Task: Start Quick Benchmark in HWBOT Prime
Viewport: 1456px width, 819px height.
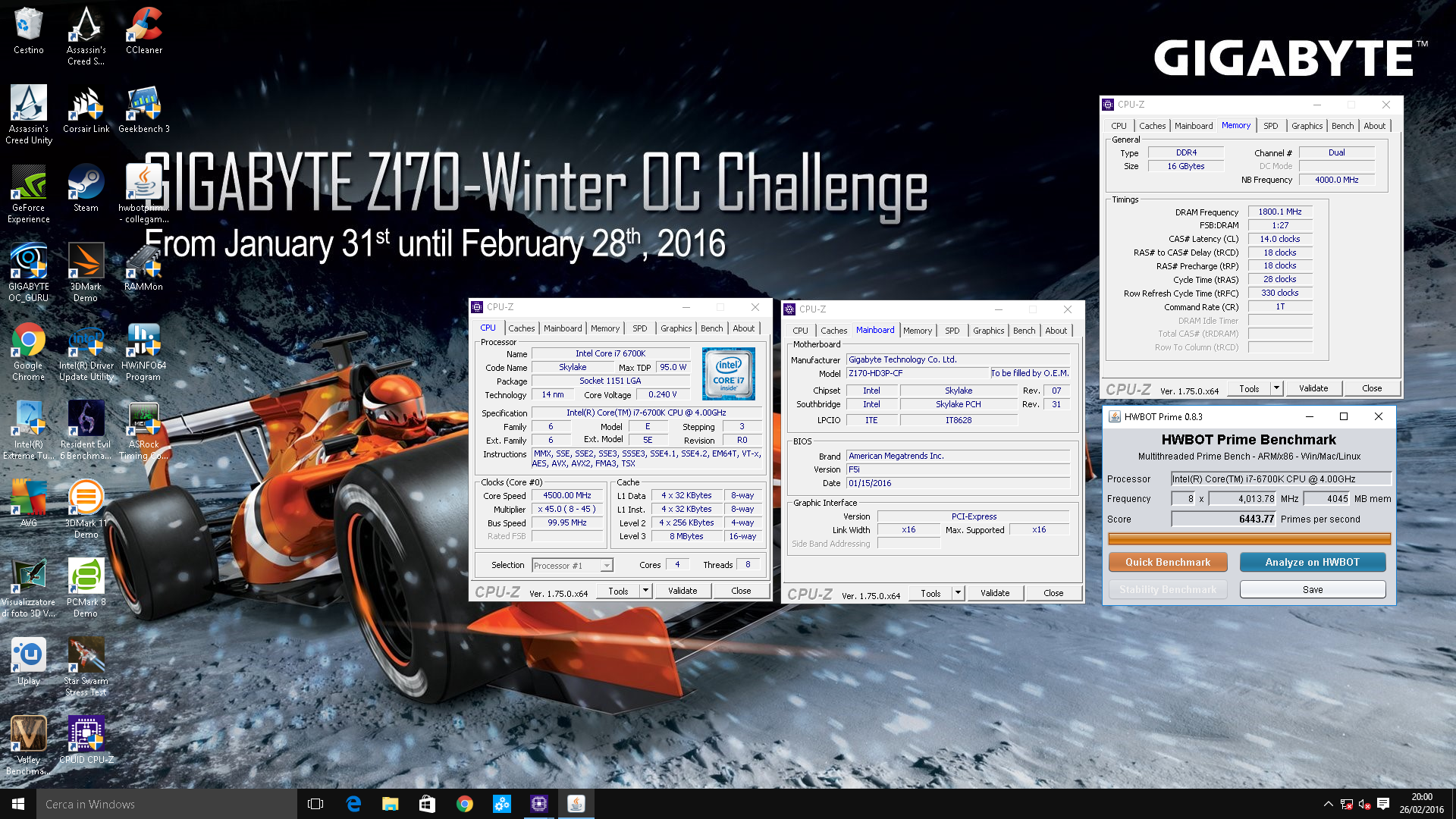Action: [1168, 562]
